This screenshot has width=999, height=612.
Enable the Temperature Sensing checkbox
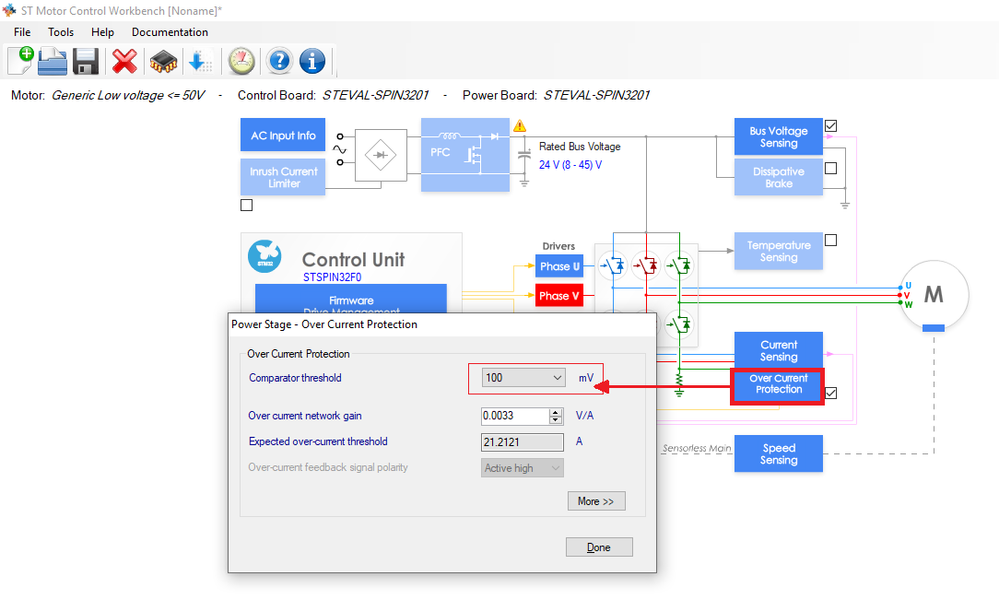coord(831,240)
